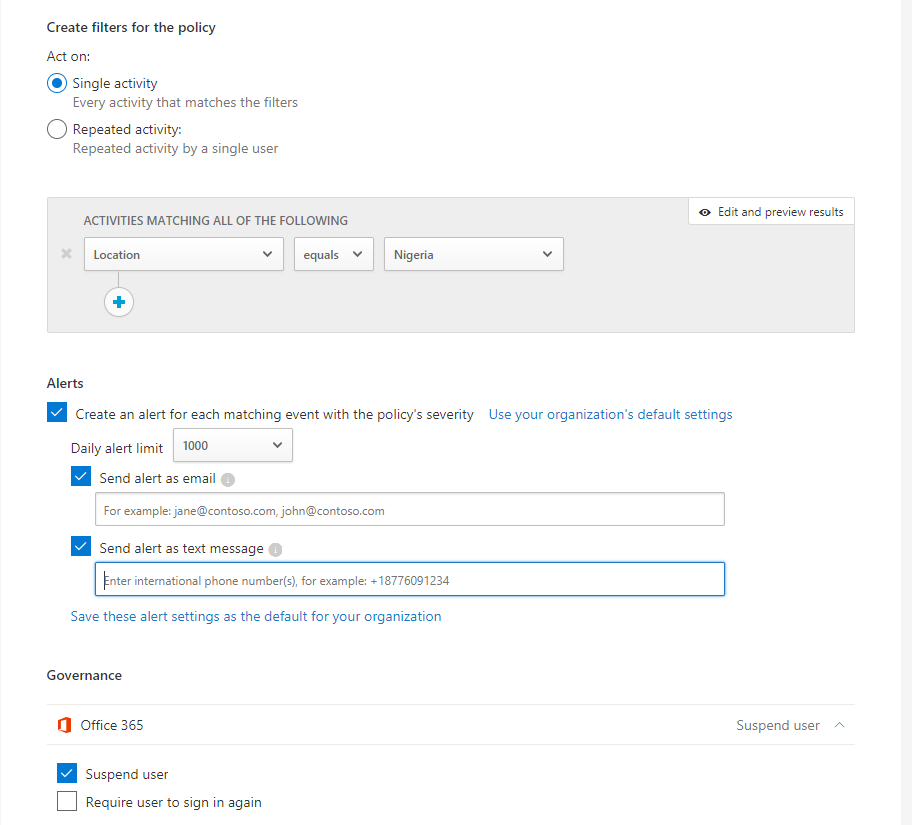Click the international phone number input field
This screenshot has width=912, height=825.
410,579
